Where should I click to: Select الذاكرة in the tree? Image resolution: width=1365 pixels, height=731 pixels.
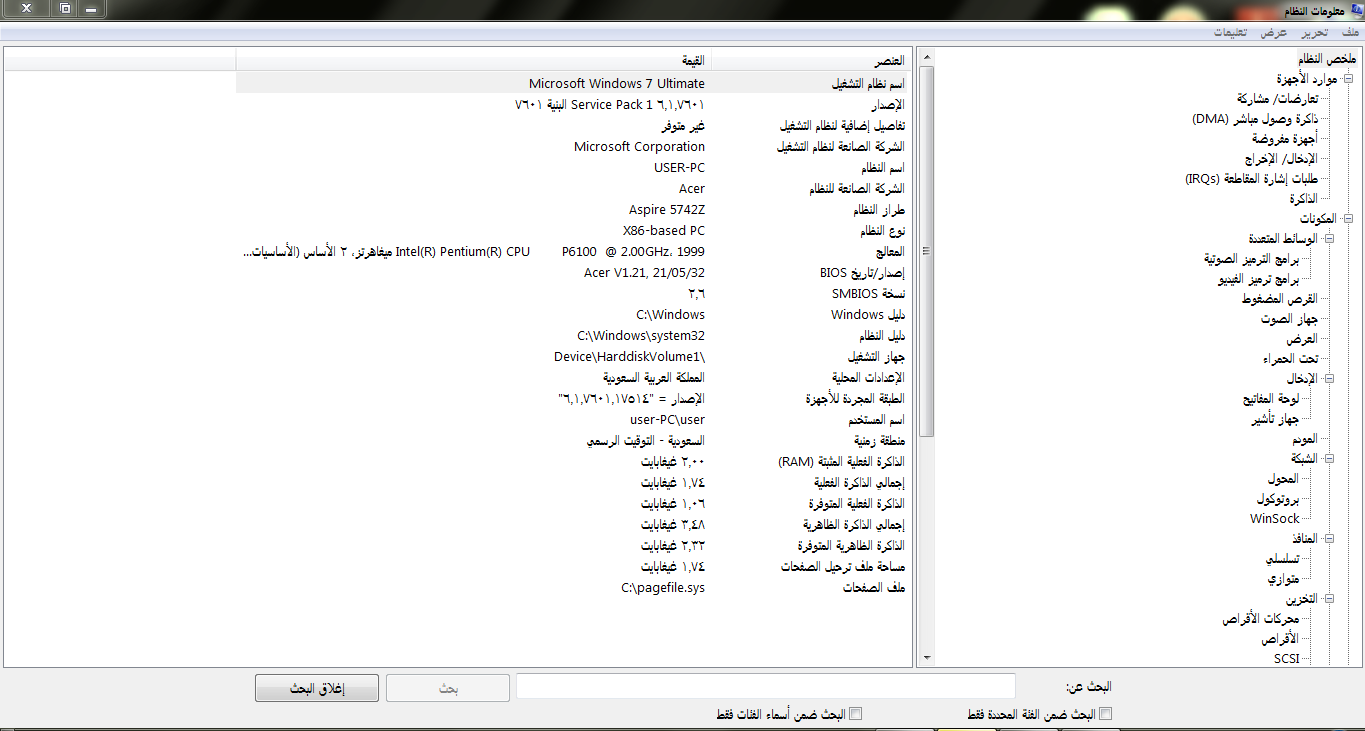(1304, 199)
